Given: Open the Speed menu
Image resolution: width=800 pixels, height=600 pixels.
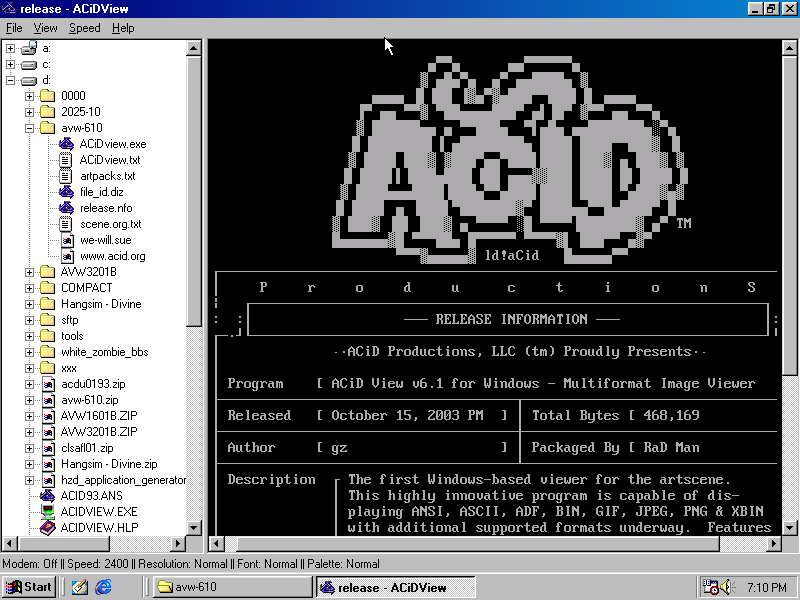Looking at the screenshot, I should pos(84,28).
